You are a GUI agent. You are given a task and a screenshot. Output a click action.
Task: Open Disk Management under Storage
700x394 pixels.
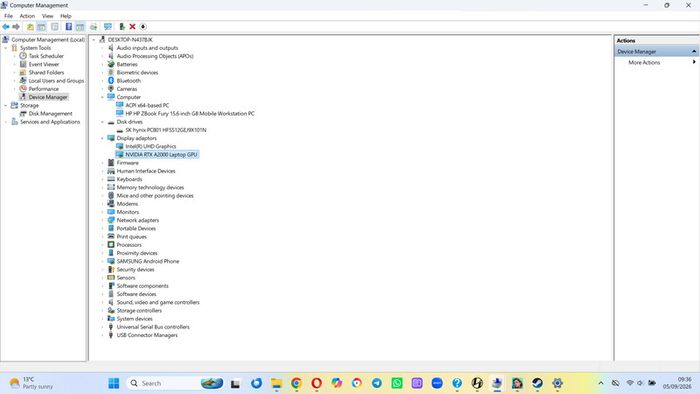click(x=50, y=114)
